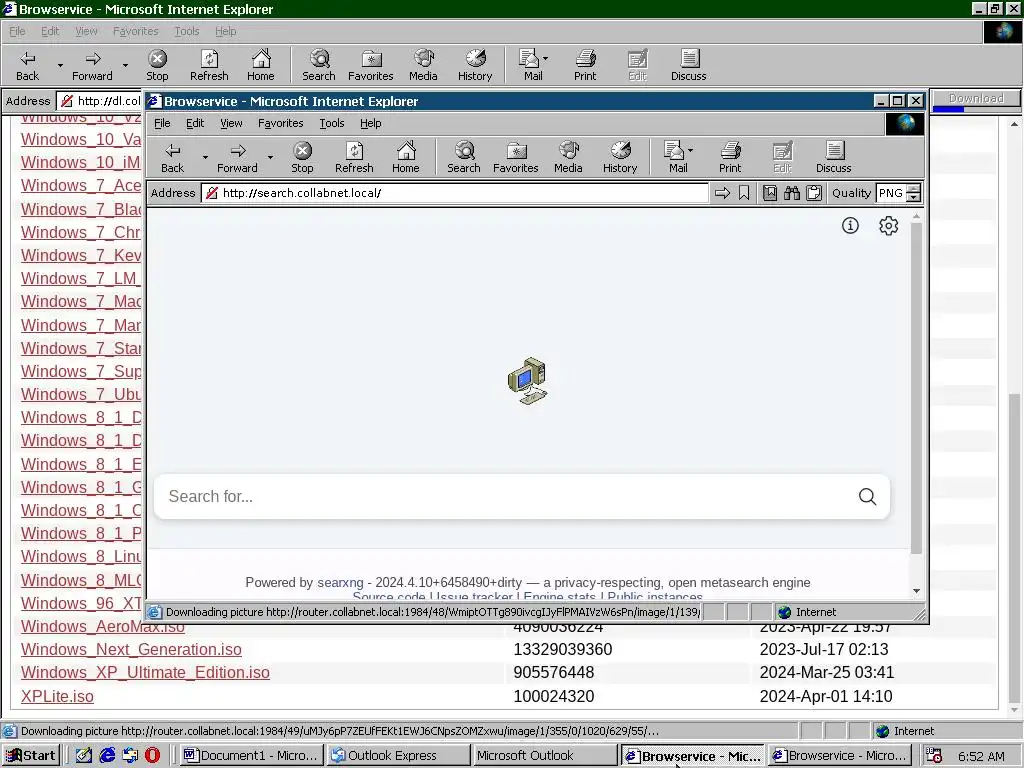
Task: Click the Quality PNG value field
Action: point(891,193)
